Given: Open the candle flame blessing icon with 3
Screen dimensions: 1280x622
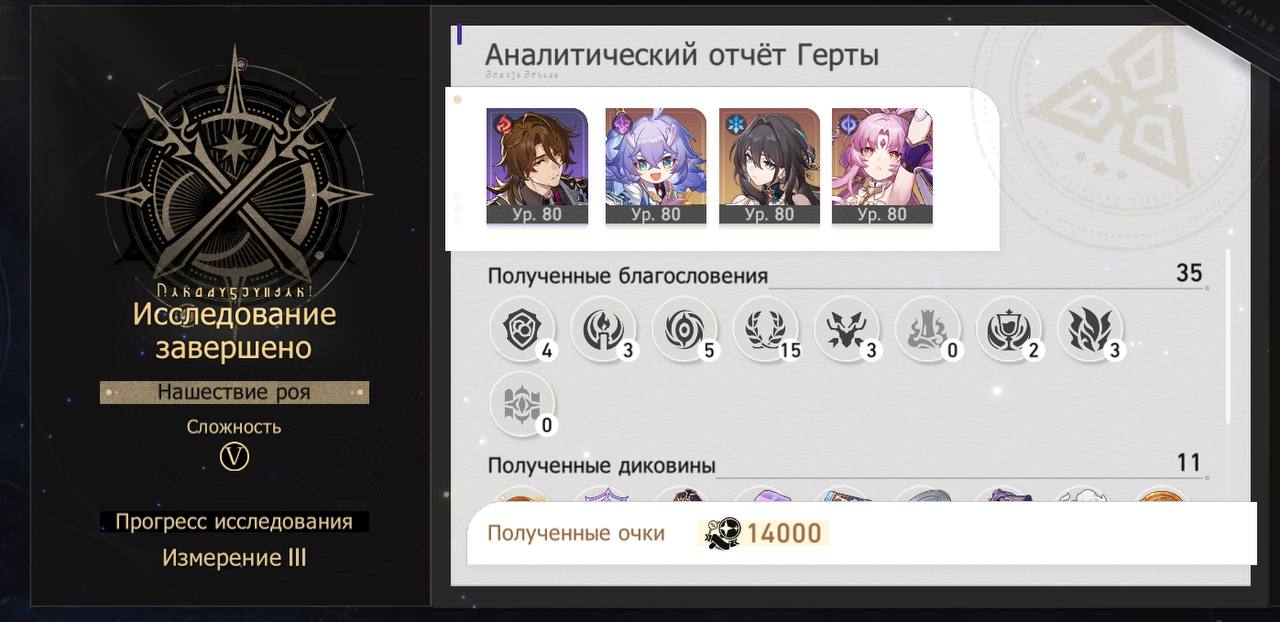Looking at the screenshot, I should coord(603,329).
